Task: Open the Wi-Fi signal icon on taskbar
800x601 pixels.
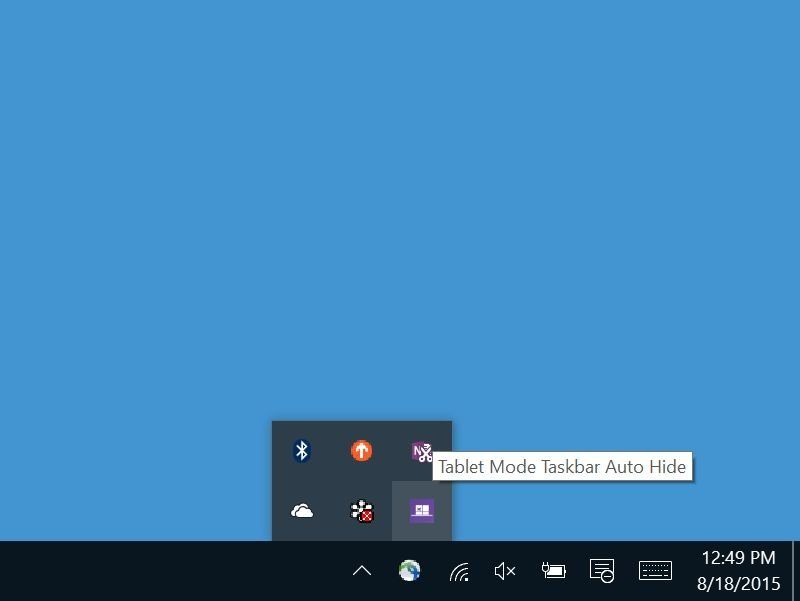Action: (x=457, y=571)
